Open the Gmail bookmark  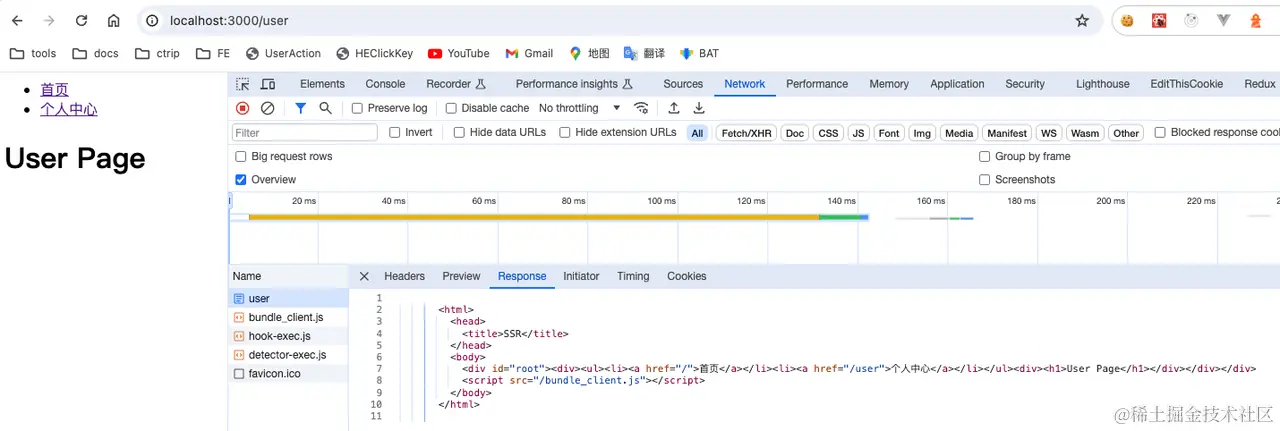point(529,53)
